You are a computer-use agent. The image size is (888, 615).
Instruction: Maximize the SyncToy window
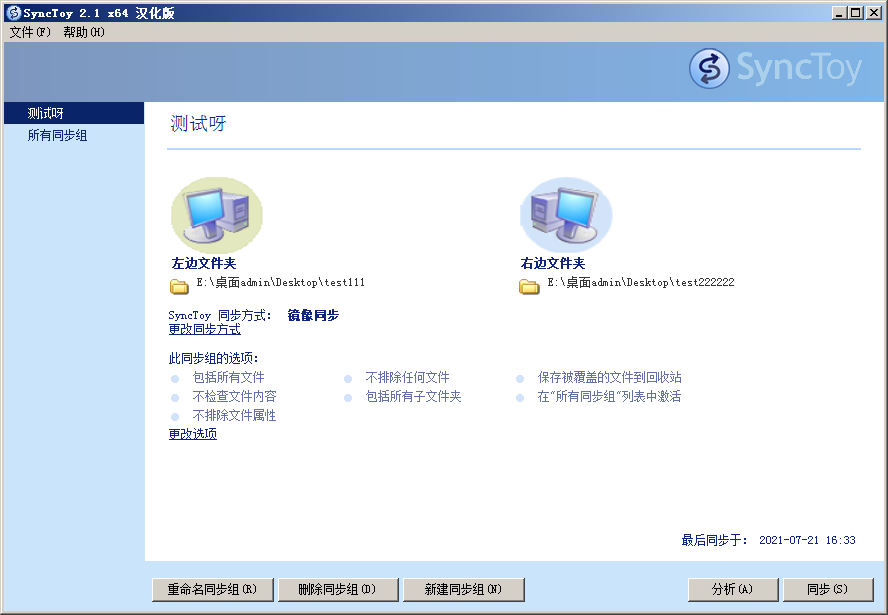point(856,12)
